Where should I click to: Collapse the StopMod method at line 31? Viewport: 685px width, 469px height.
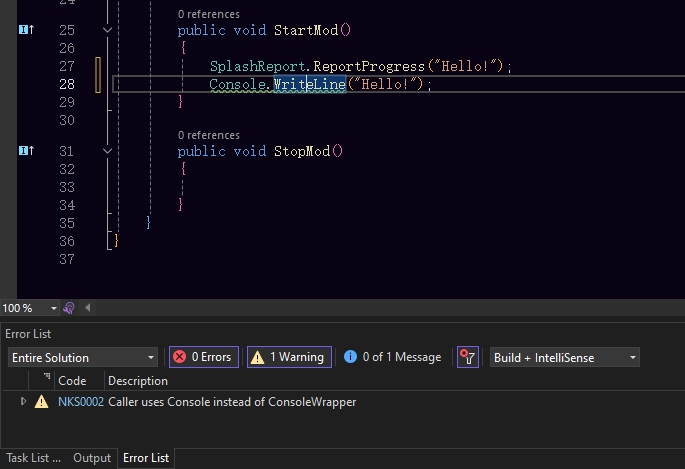pos(107,151)
